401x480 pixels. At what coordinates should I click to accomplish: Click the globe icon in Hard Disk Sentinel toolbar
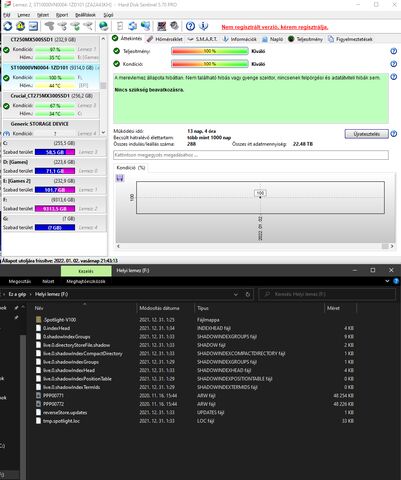click(x=104, y=26)
